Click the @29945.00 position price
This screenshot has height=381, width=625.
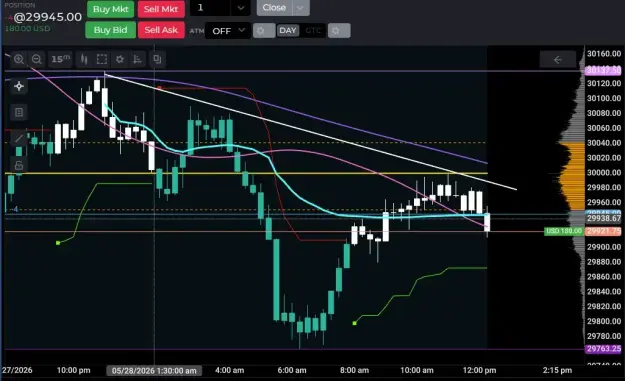coord(48,17)
